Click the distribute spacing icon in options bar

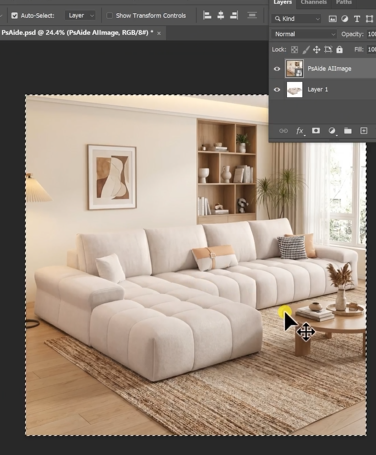point(252,15)
